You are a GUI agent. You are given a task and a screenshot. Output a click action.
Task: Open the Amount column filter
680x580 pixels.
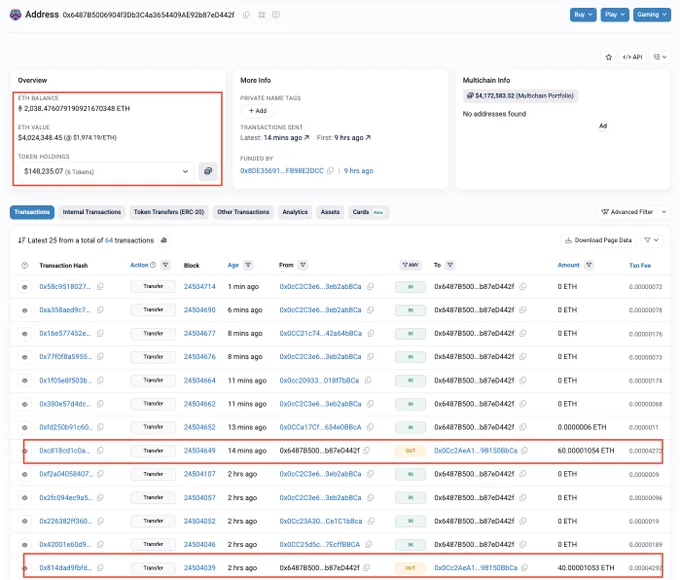[x=588, y=265]
